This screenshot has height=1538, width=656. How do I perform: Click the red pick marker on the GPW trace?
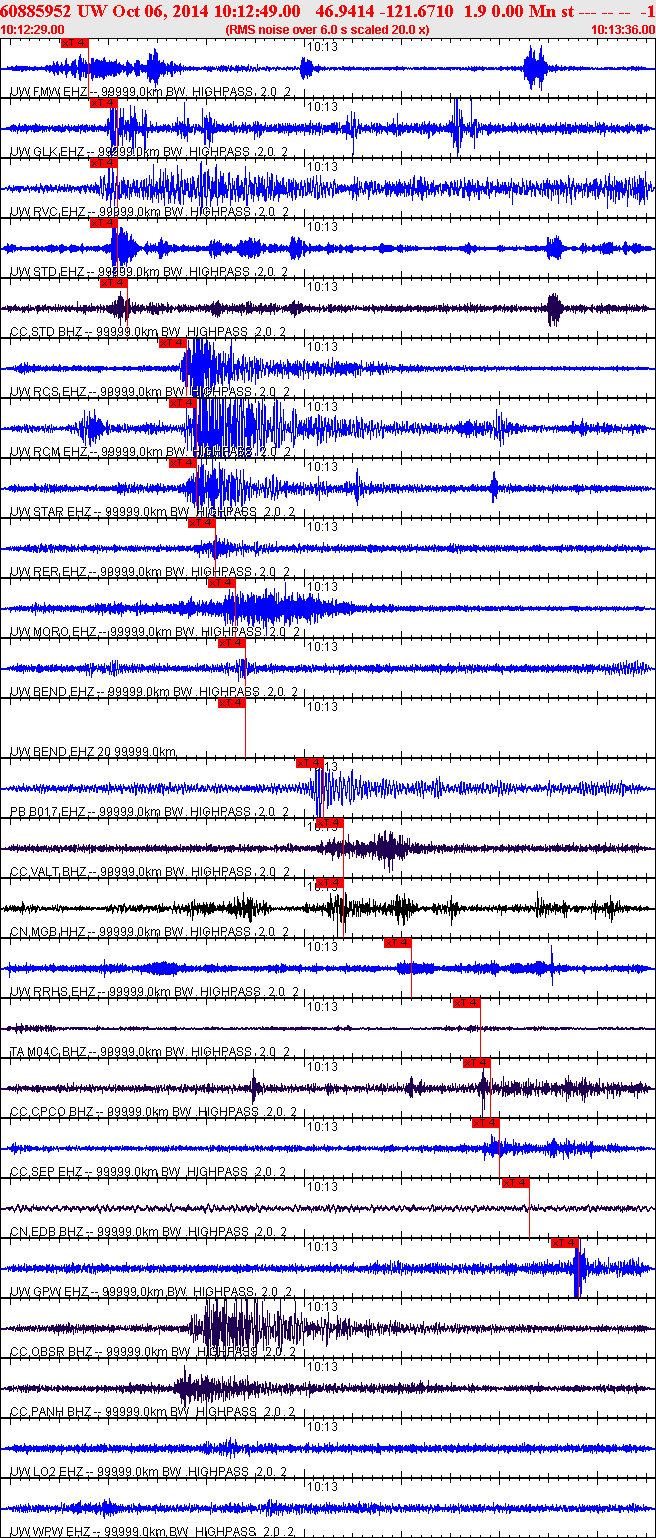pos(565,1243)
